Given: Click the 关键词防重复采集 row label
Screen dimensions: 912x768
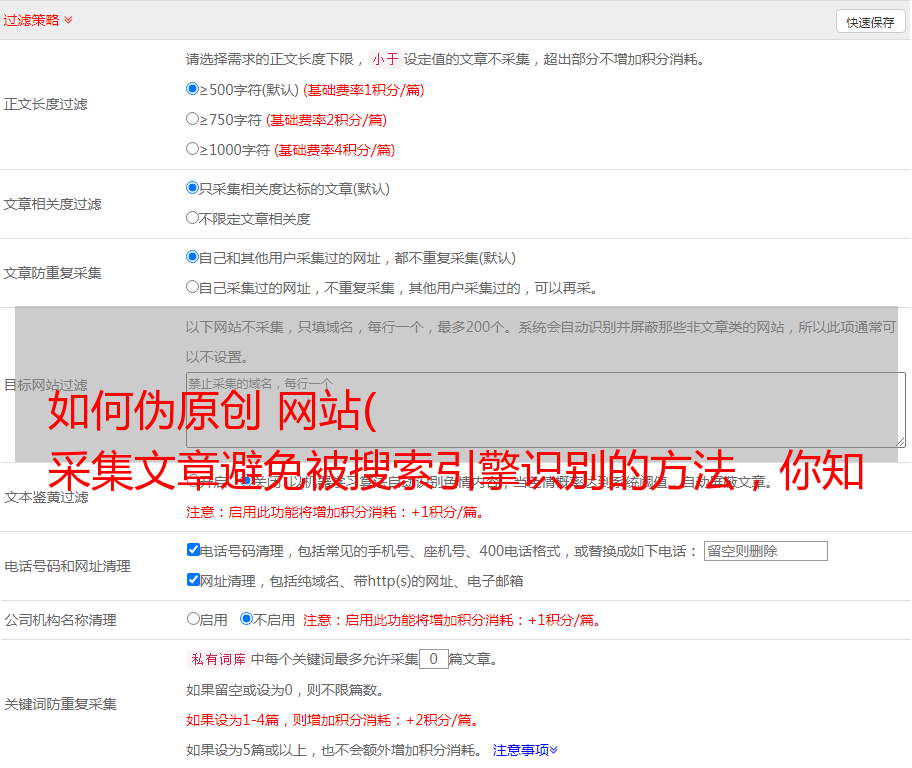Looking at the screenshot, I should 60,704.
